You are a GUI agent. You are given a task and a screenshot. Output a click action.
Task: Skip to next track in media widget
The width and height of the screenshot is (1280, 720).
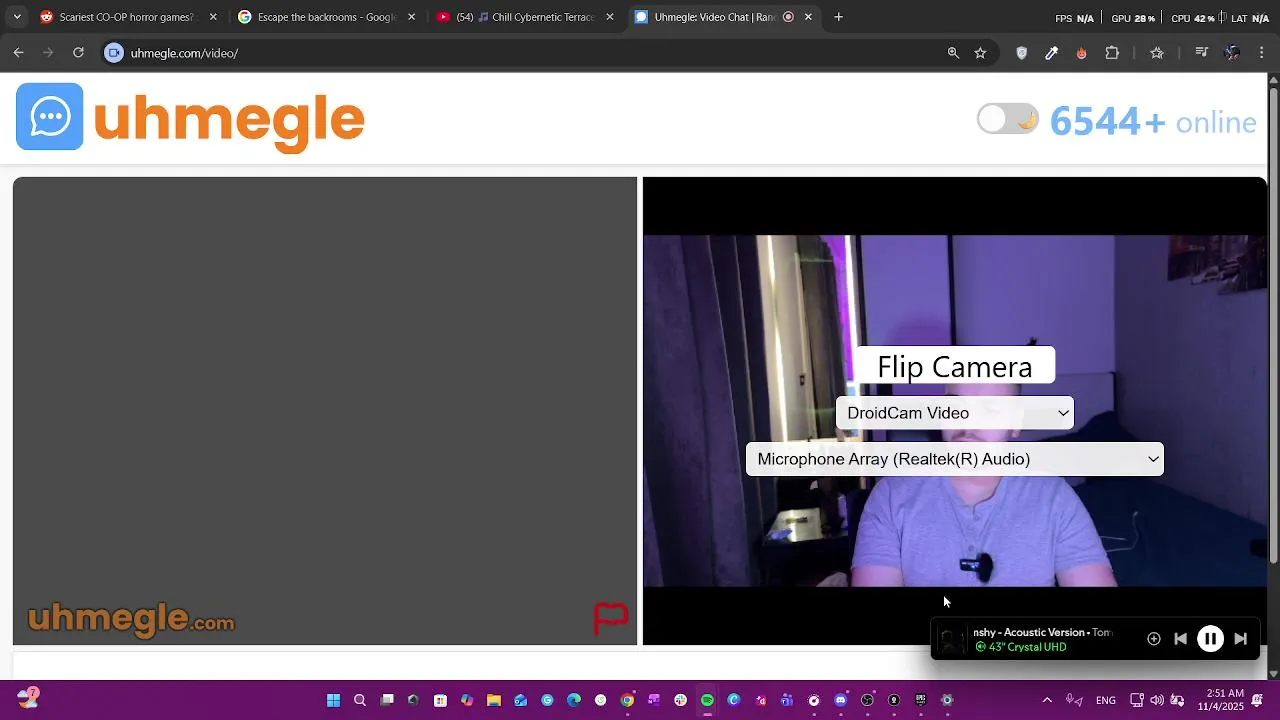(x=1240, y=639)
